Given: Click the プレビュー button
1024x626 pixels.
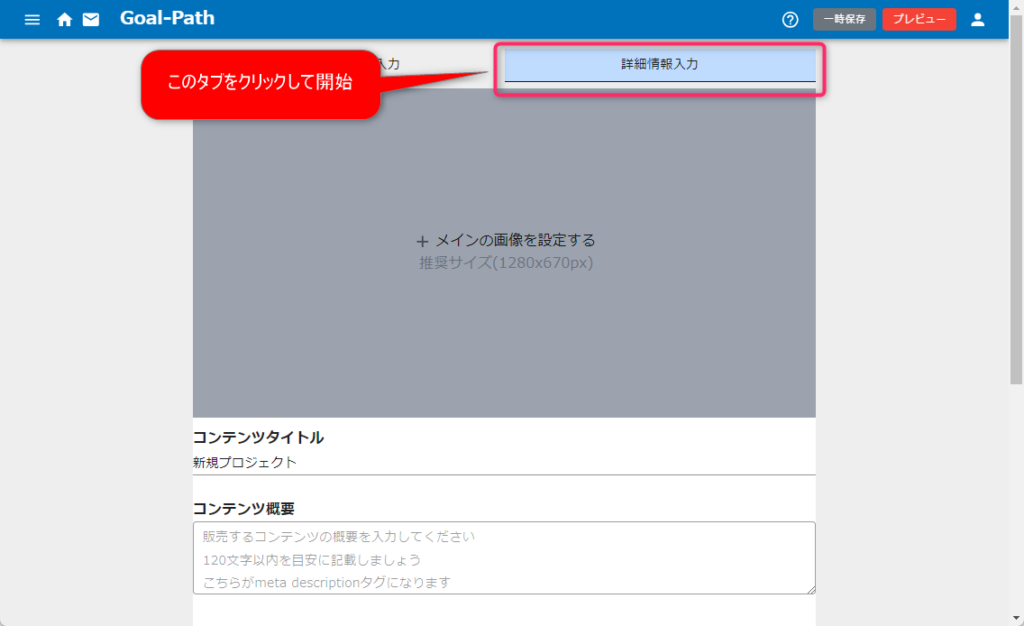Looking at the screenshot, I should click(x=919, y=19).
